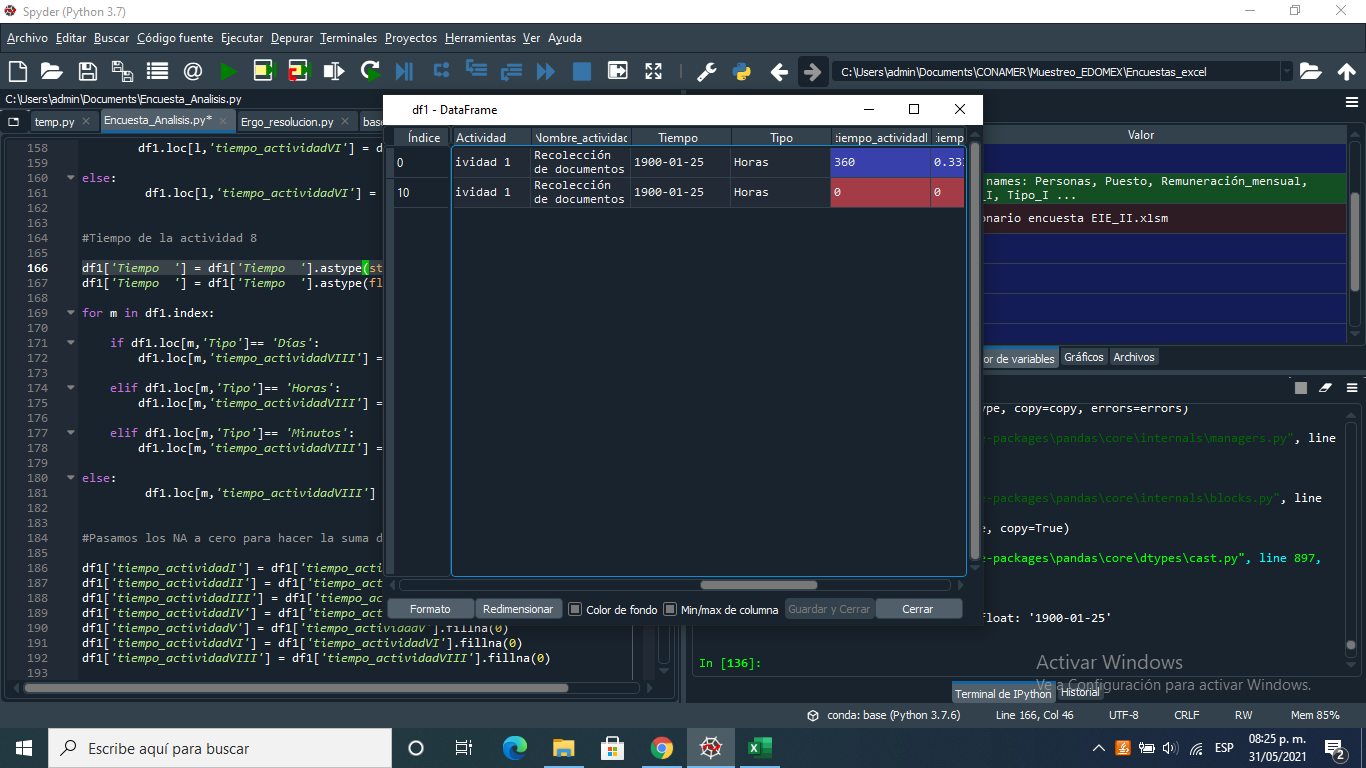
Task: Save the current file
Action: 87,71
